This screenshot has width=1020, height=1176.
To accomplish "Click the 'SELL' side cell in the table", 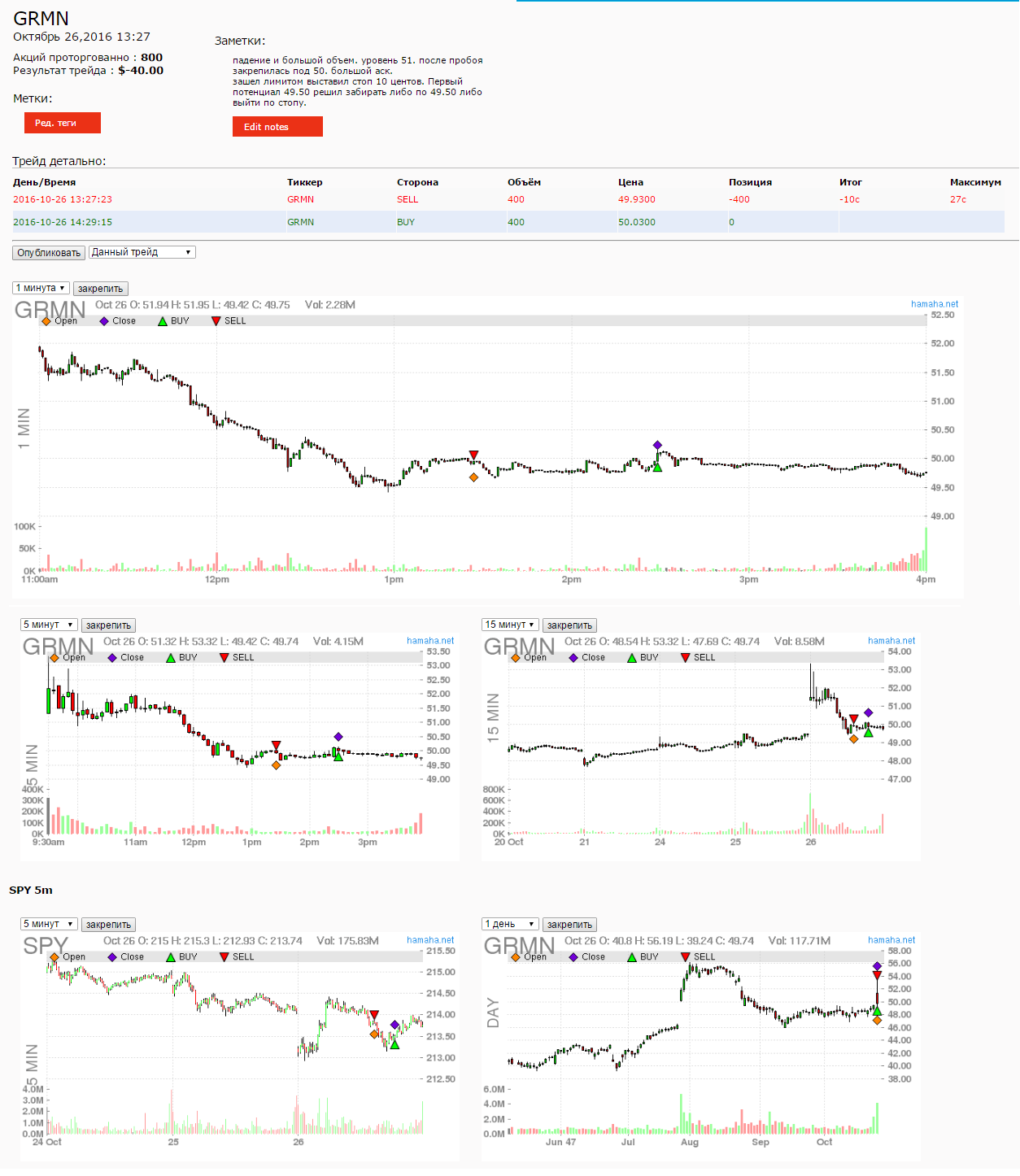I will click(408, 199).
